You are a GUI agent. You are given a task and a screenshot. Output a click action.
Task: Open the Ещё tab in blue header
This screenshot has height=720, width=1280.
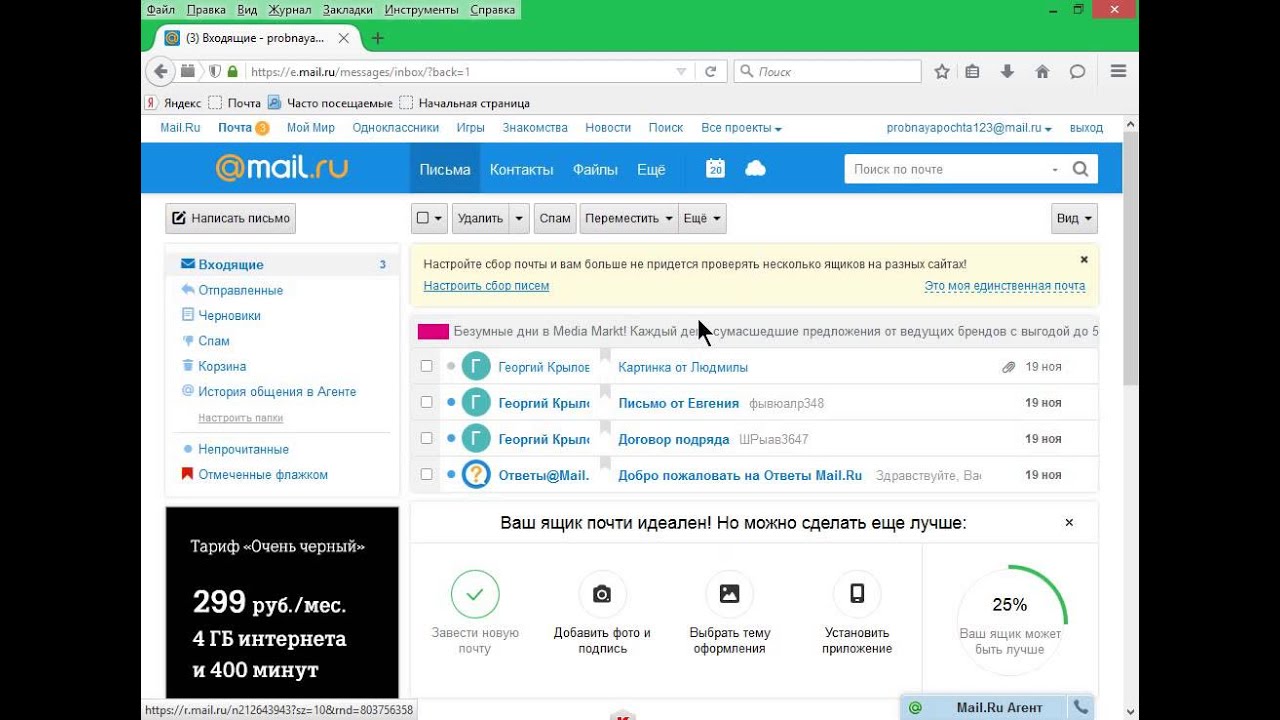[651, 169]
